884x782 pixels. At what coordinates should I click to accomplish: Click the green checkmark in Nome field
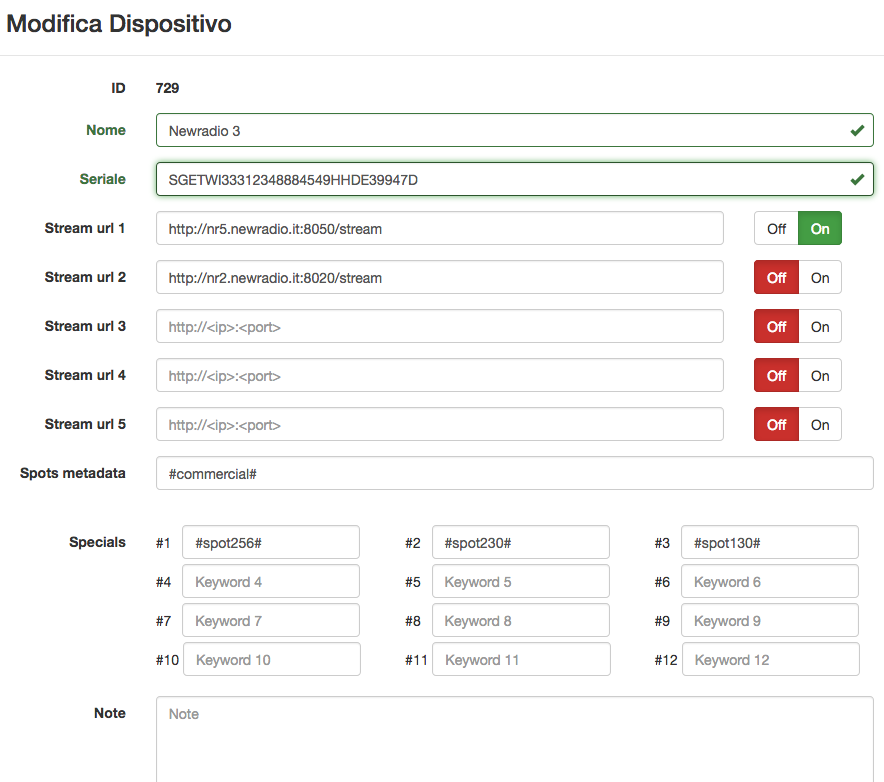tap(857, 131)
